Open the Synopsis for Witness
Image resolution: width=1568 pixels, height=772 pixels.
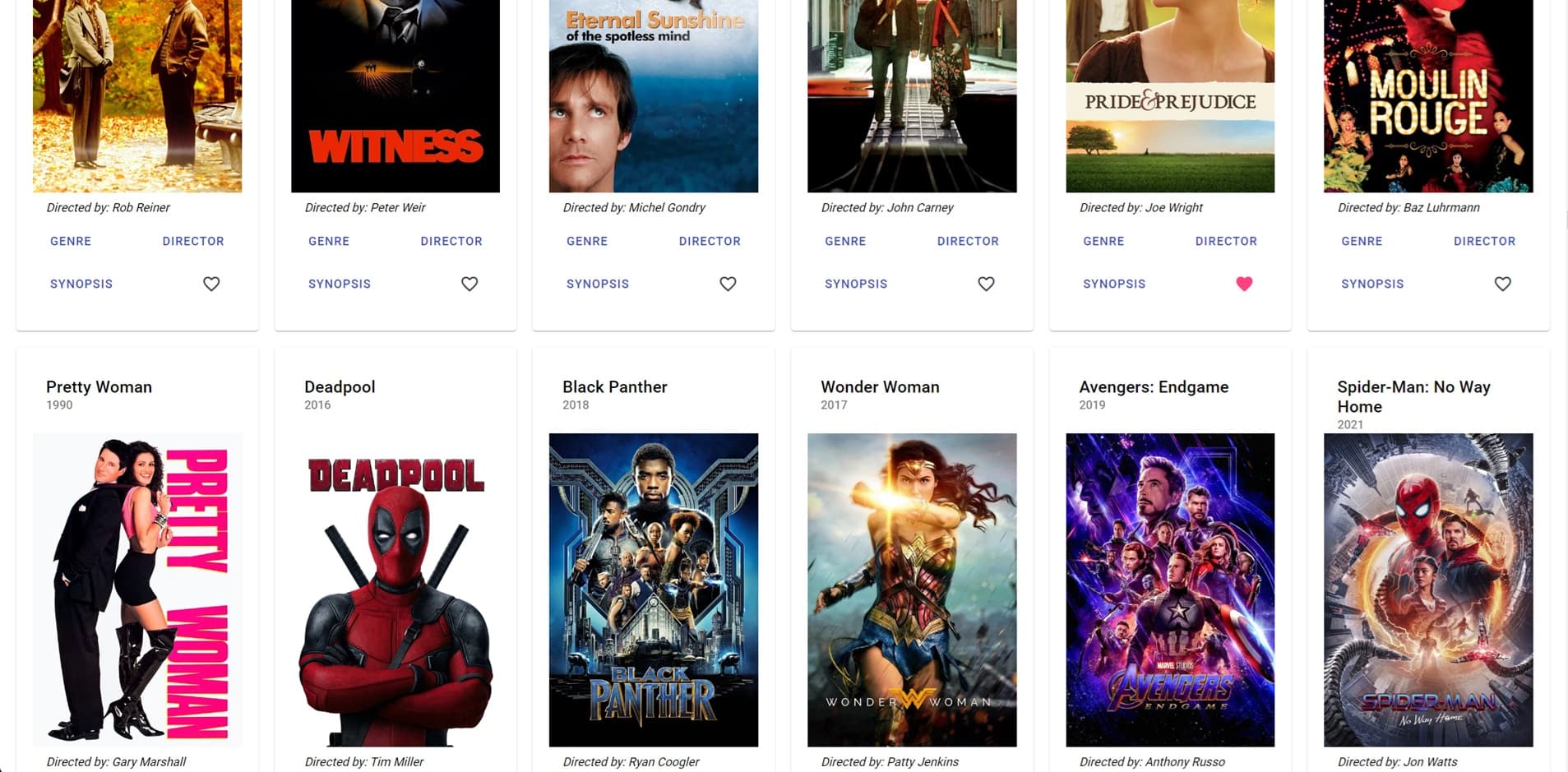[340, 284]
